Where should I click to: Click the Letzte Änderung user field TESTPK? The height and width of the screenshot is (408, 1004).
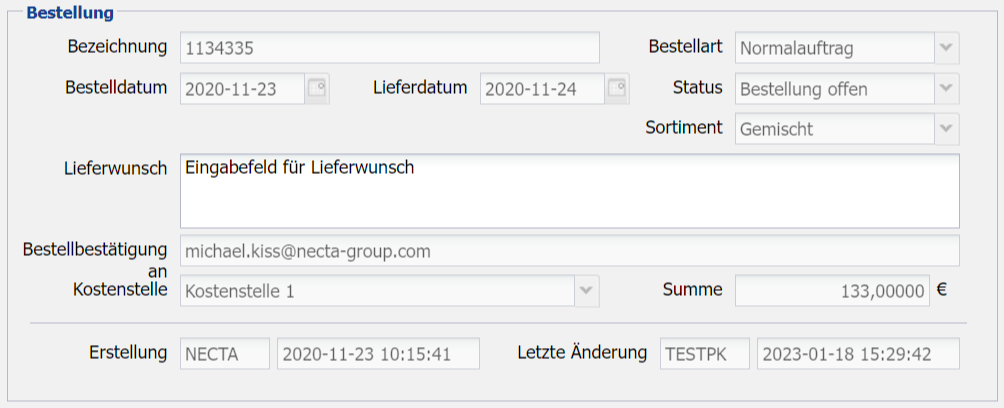point(705,353)
